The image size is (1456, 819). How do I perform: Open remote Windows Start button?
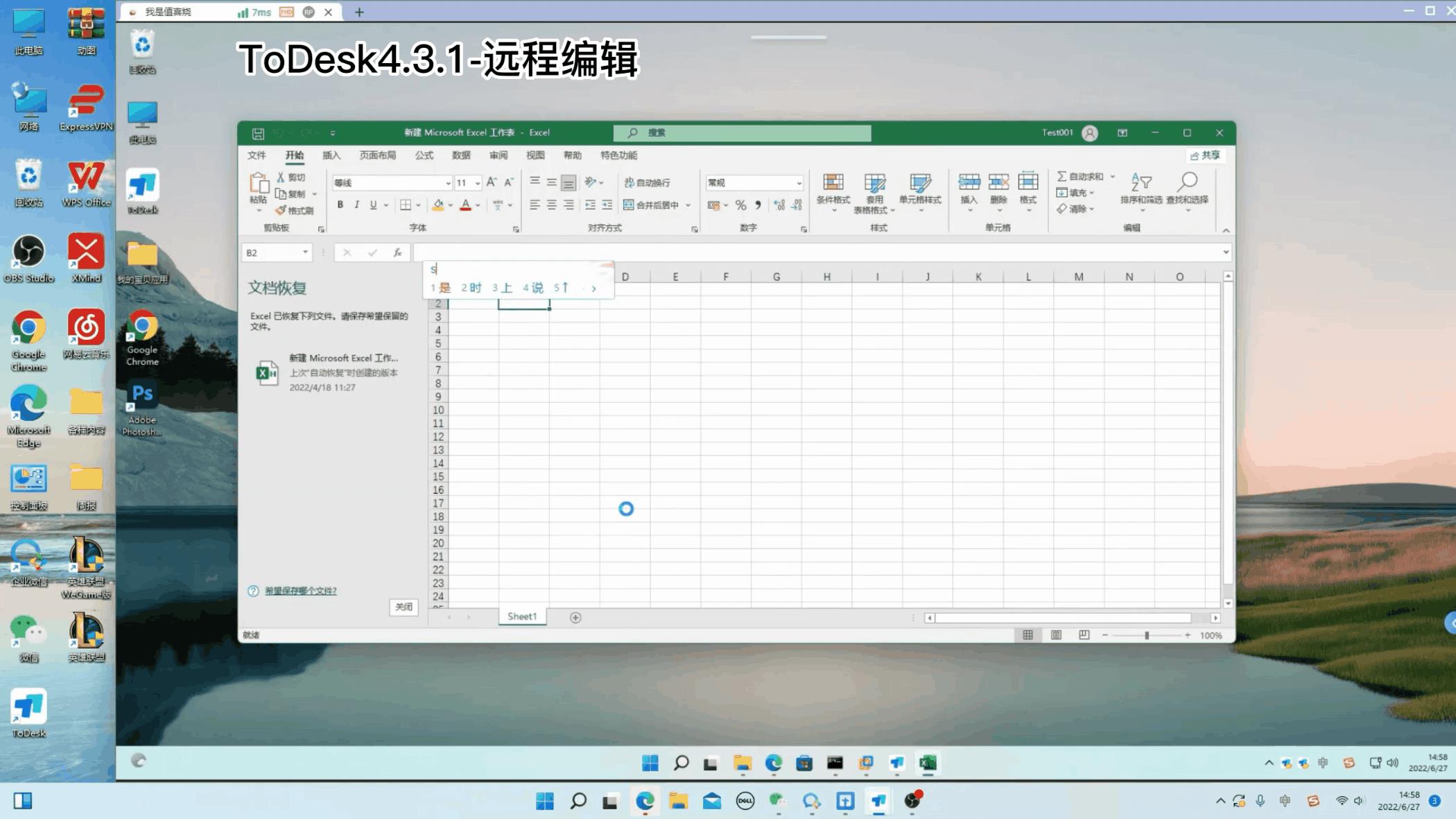(x=650, y=764)
